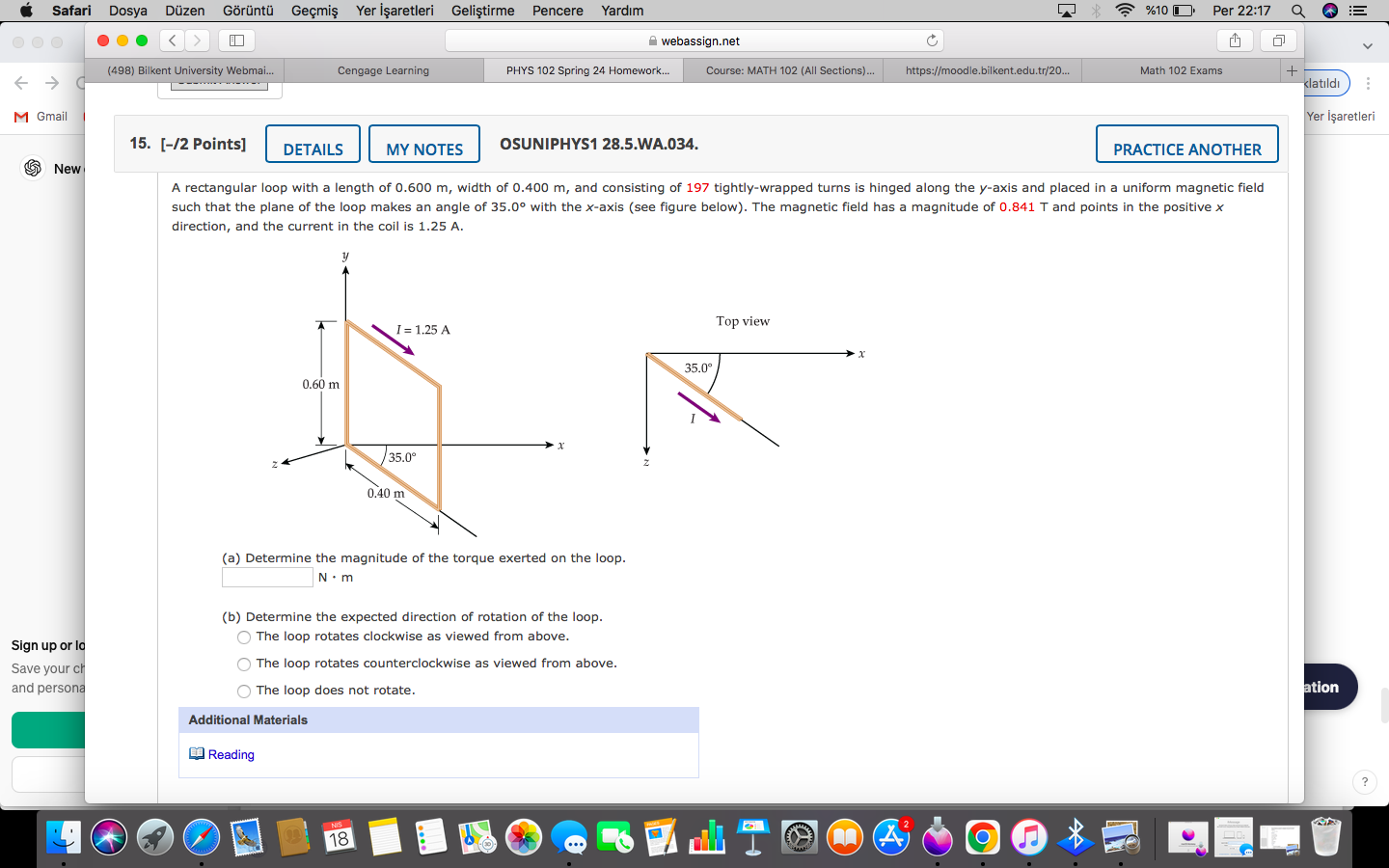Open Calendar from the Dock
The height and width of the screenshot is (868, 1389).
pyautogui.click(x=337, y=837)
